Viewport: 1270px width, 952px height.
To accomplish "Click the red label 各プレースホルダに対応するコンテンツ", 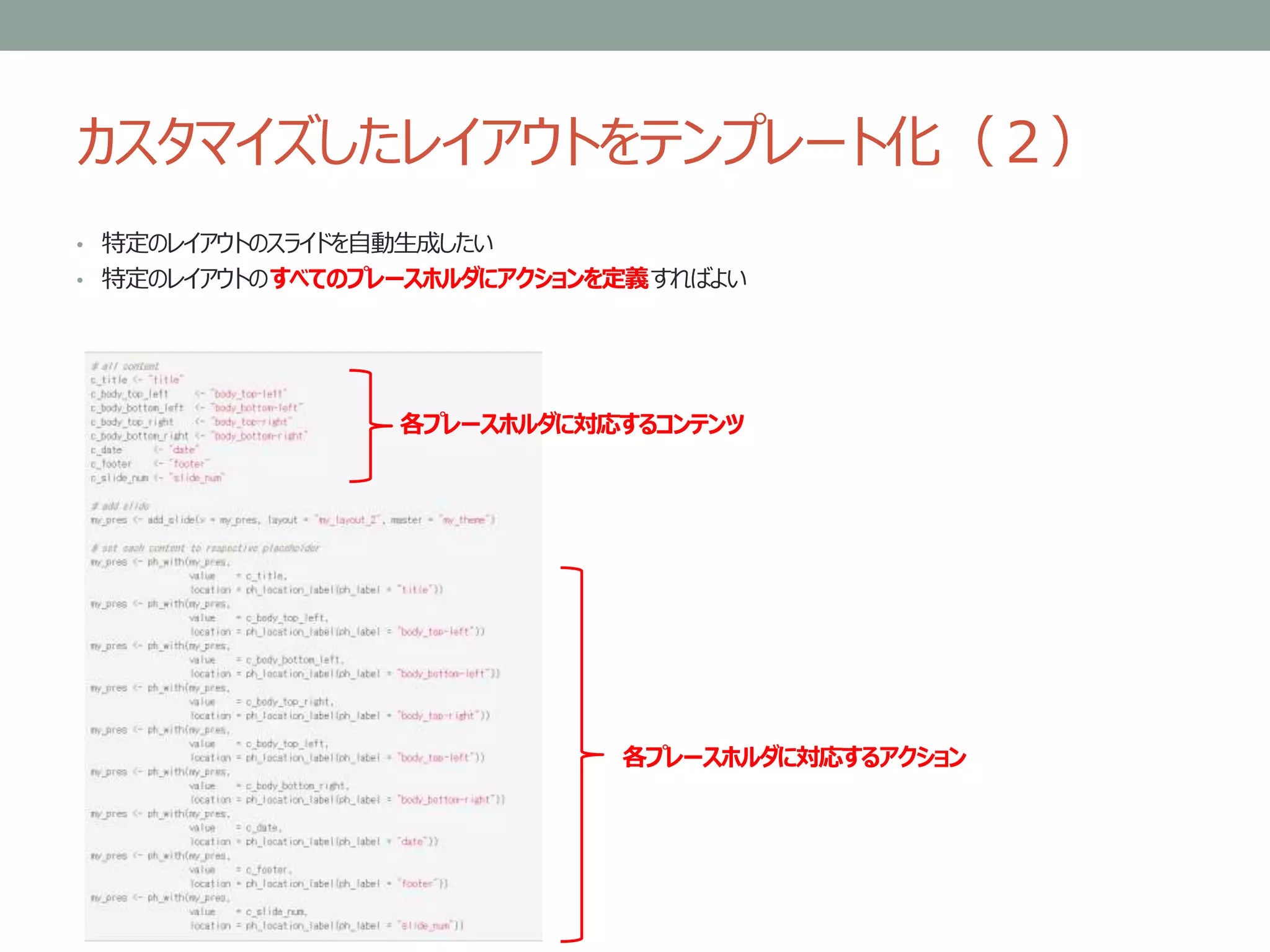I will tap(572, 424).
